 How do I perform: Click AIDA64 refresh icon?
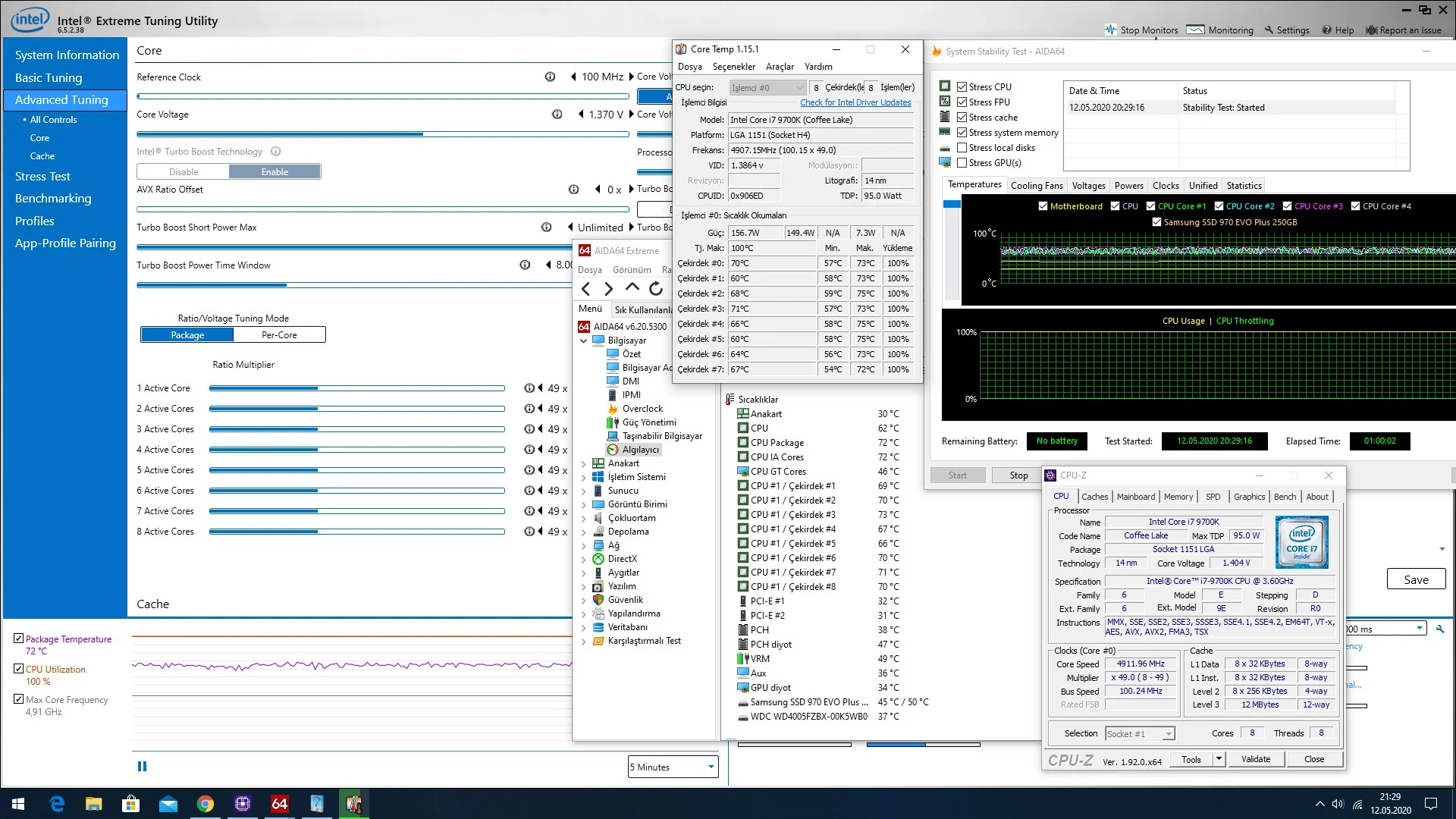point(656,289)
